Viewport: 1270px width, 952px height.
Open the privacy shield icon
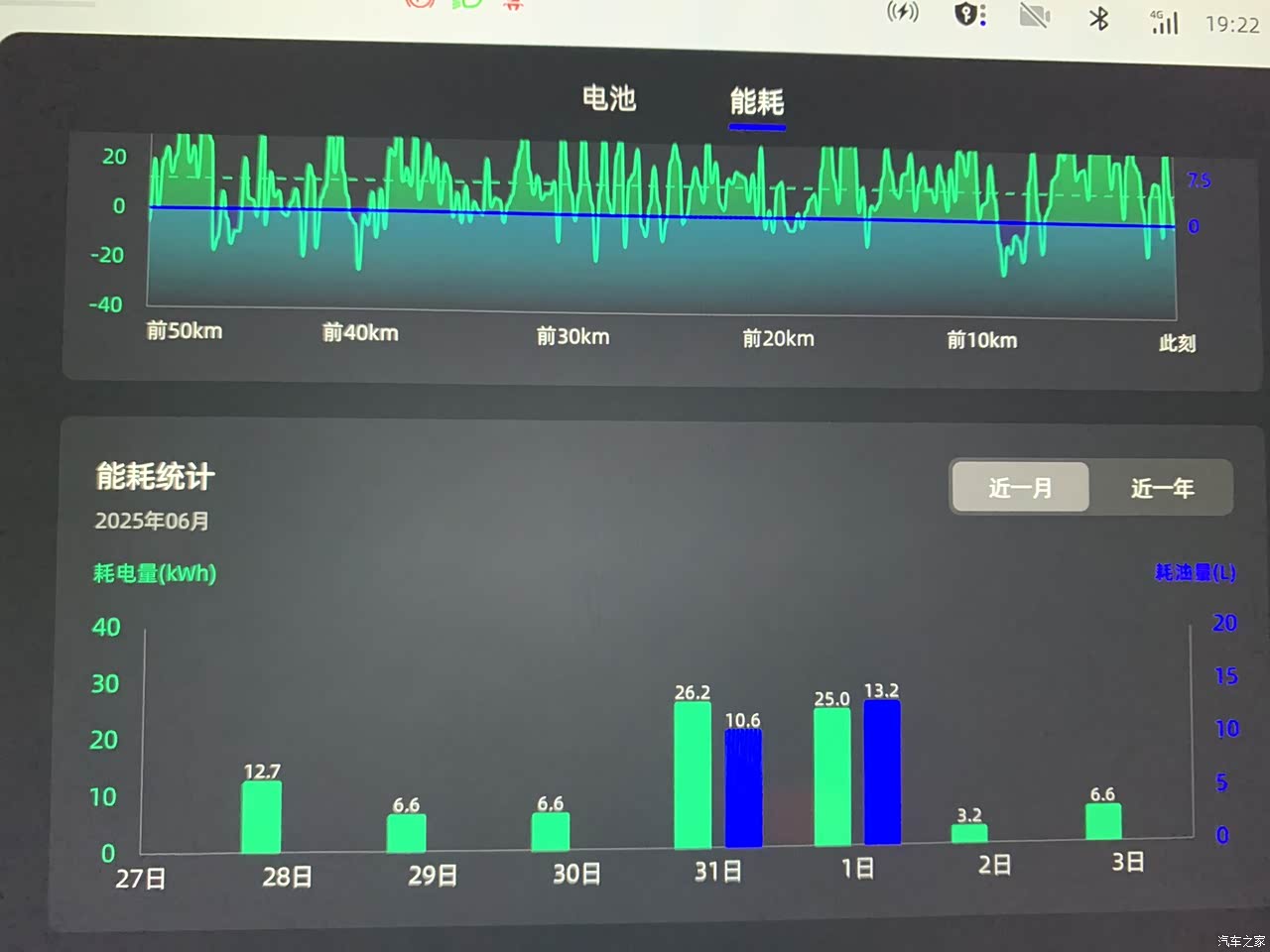[969, 15]
